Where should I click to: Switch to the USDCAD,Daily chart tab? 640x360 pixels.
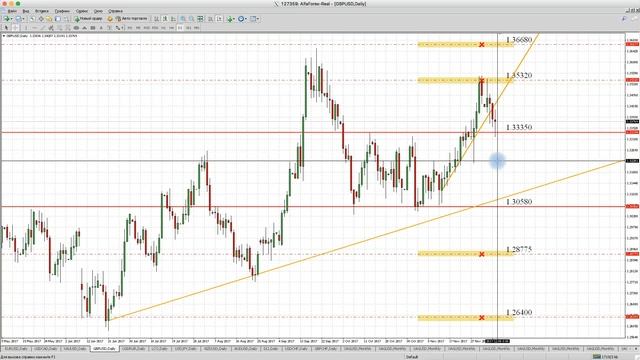[x=45, y=349]
